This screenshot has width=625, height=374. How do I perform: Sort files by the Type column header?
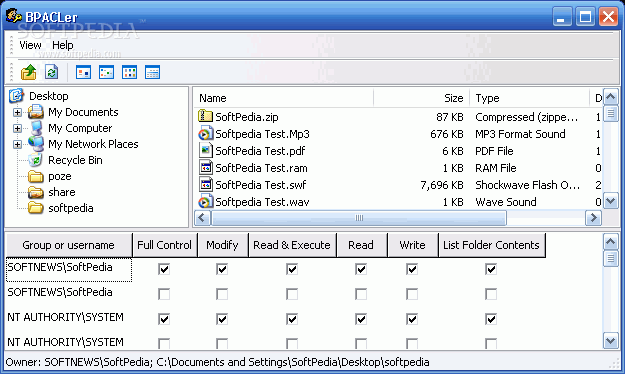(529, 98)
